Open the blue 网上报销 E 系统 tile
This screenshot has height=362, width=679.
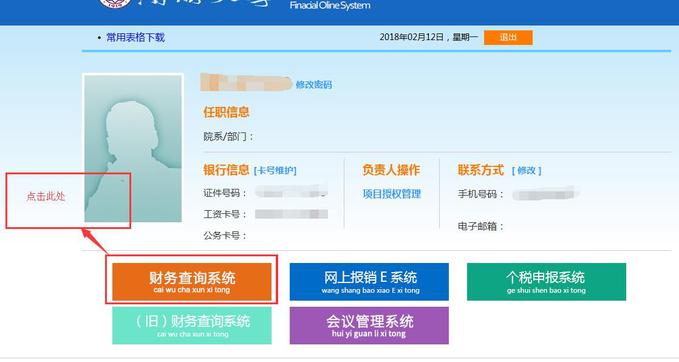369,281
